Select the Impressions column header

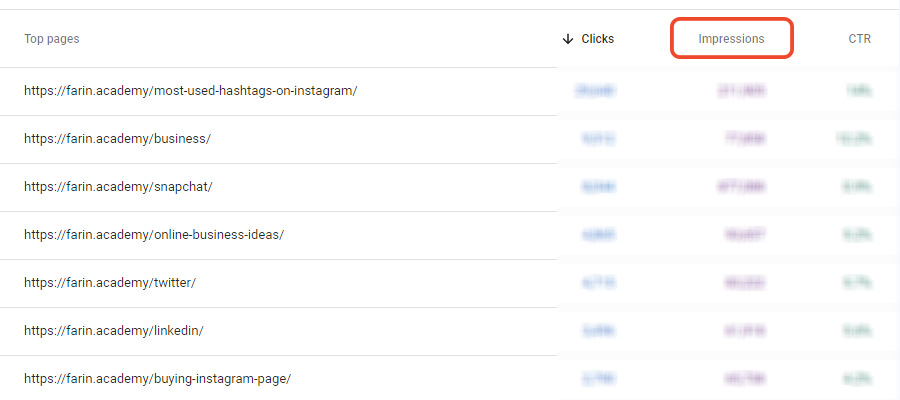[x=731, y=39]
